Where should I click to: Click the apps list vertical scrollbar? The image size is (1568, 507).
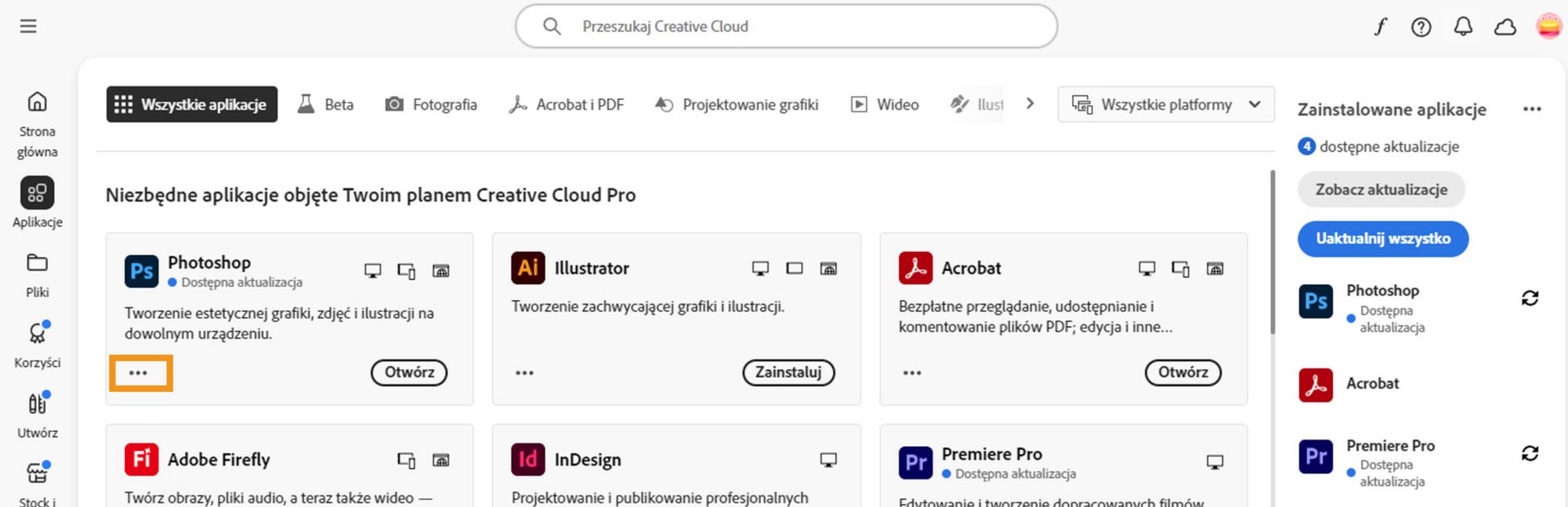pos(1272,251)
